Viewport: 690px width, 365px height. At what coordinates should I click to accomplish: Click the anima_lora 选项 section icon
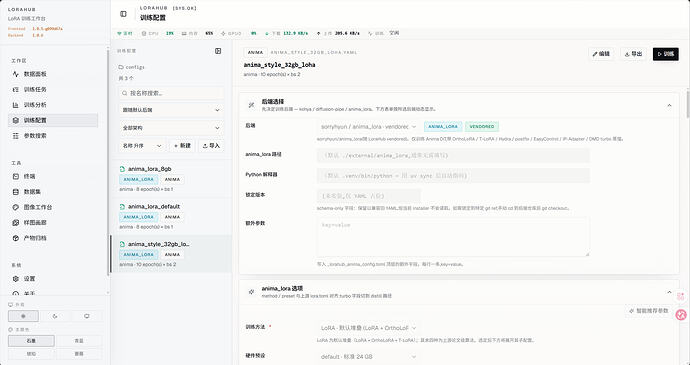(x=251, y=292)
